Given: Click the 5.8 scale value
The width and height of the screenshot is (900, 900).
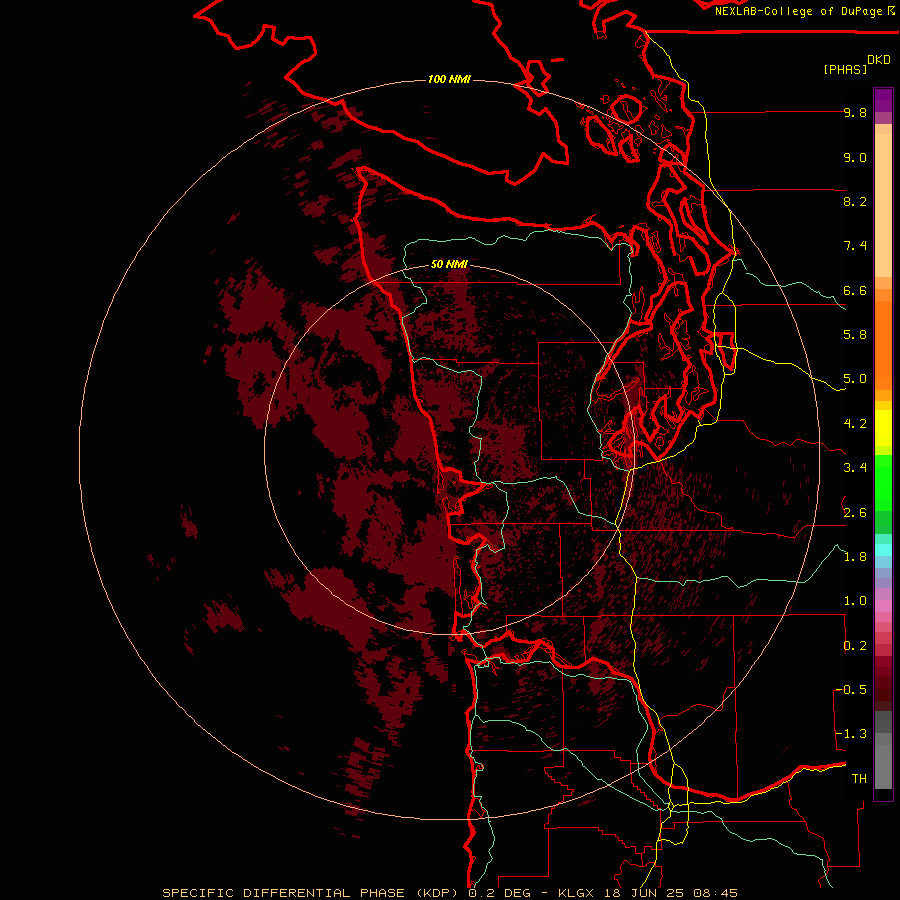Looking at the screenshot, I should (x=855, y=335).
